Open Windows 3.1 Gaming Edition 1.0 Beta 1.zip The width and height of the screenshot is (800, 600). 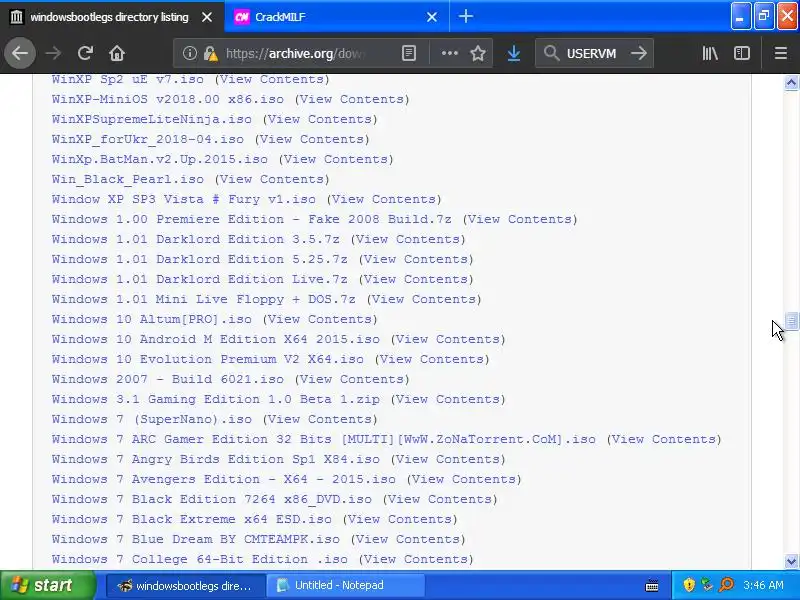(x=216, y=399)
